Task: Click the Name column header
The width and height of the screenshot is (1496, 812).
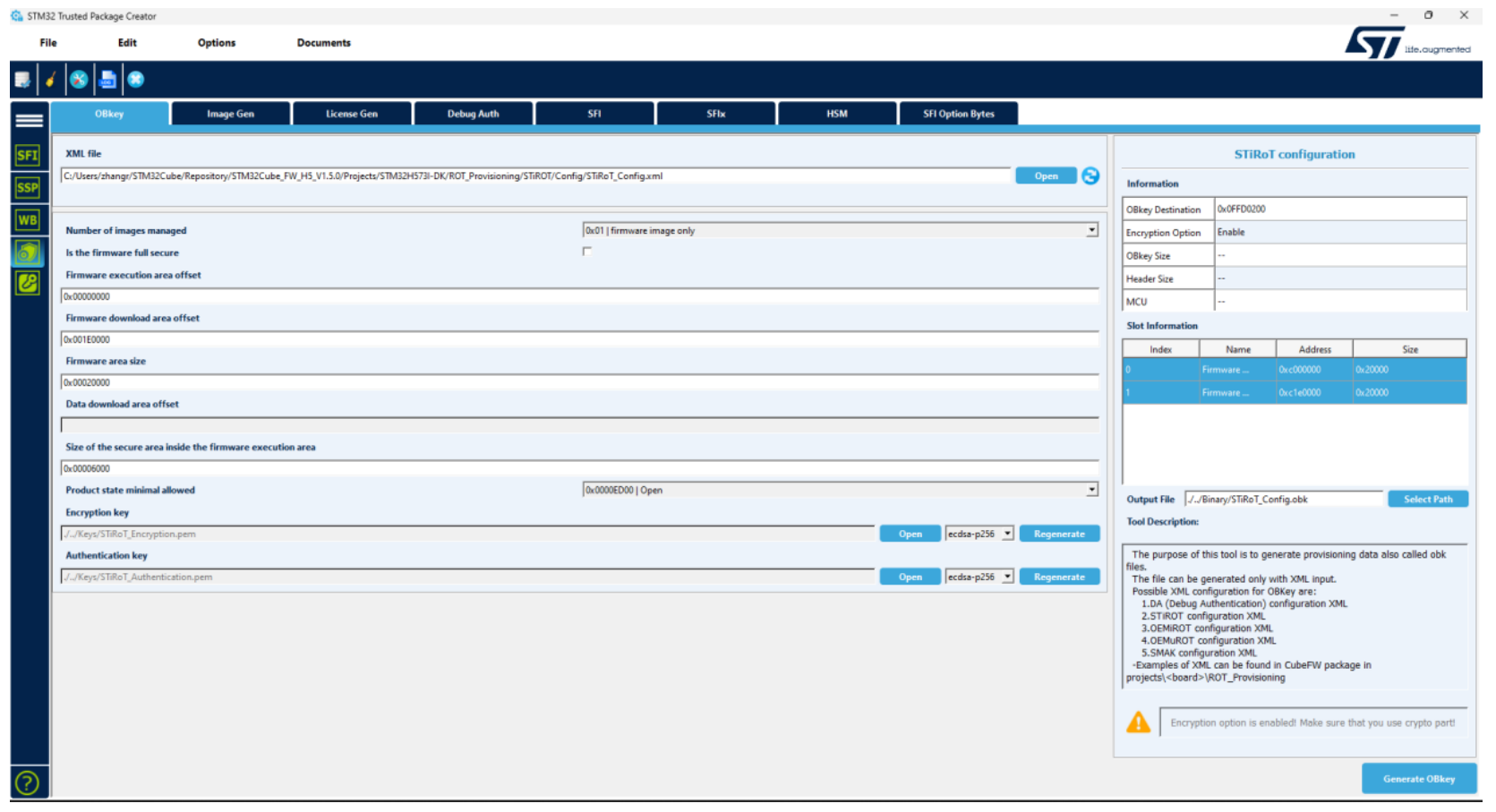Action: (x=1238, y=349)
